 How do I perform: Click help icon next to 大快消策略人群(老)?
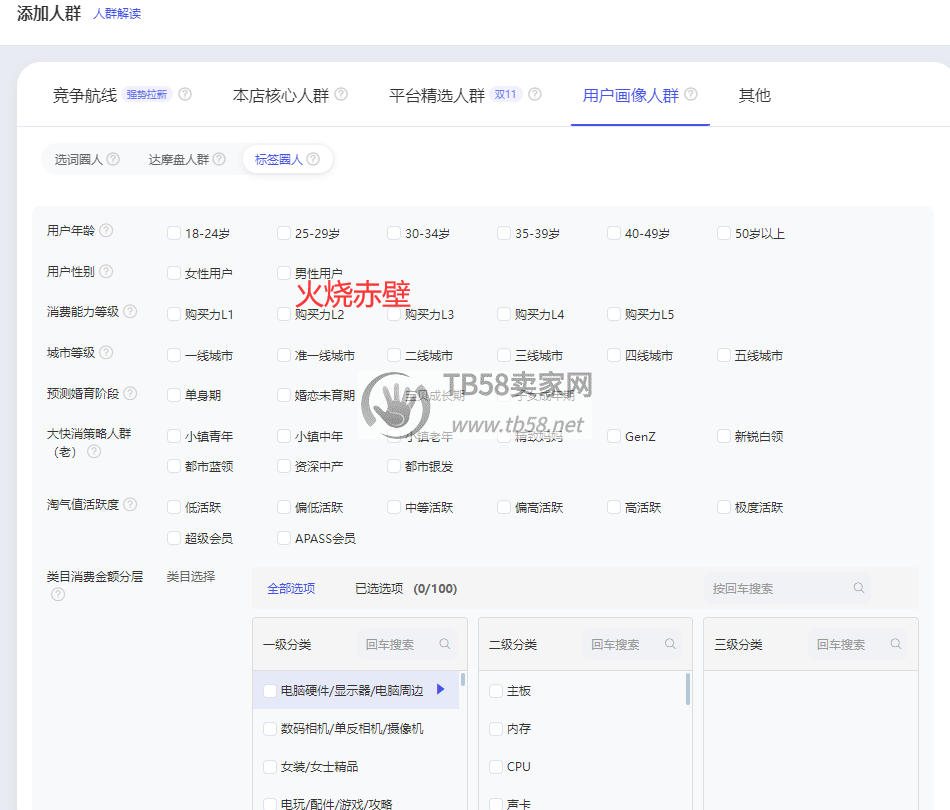[x=94, y=451]
